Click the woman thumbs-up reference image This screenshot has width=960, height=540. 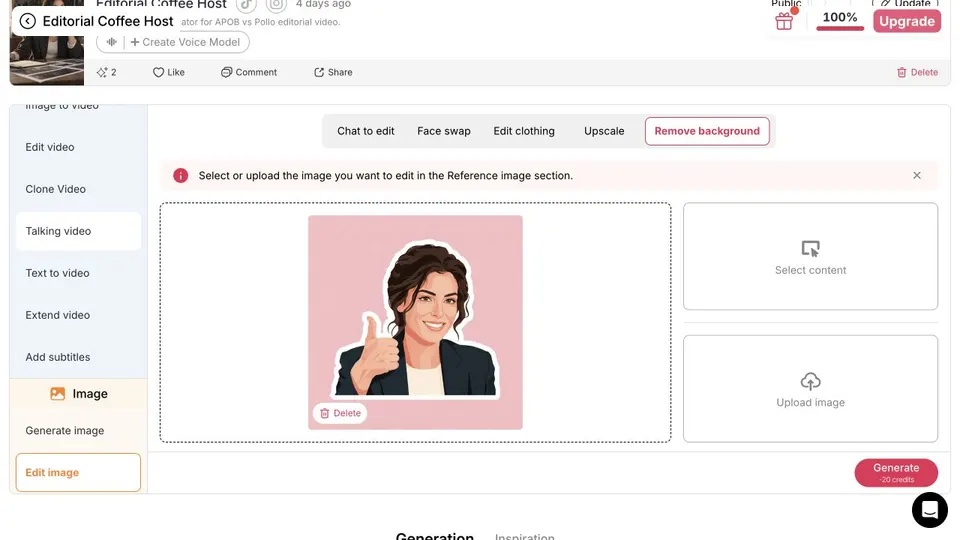coord(416,322)
